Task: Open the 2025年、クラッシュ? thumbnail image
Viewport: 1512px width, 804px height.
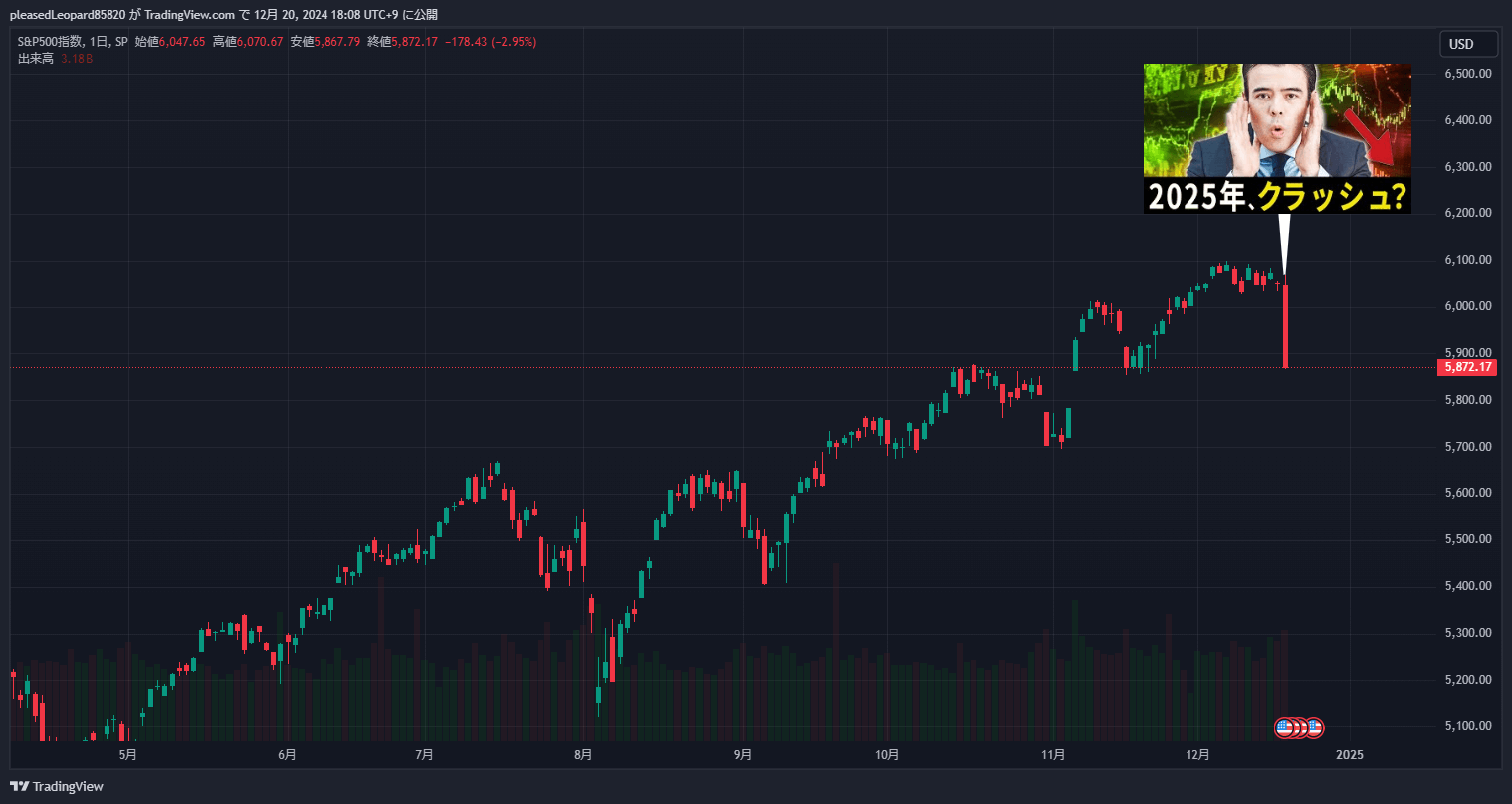Action: click(x=1277, y=138)
